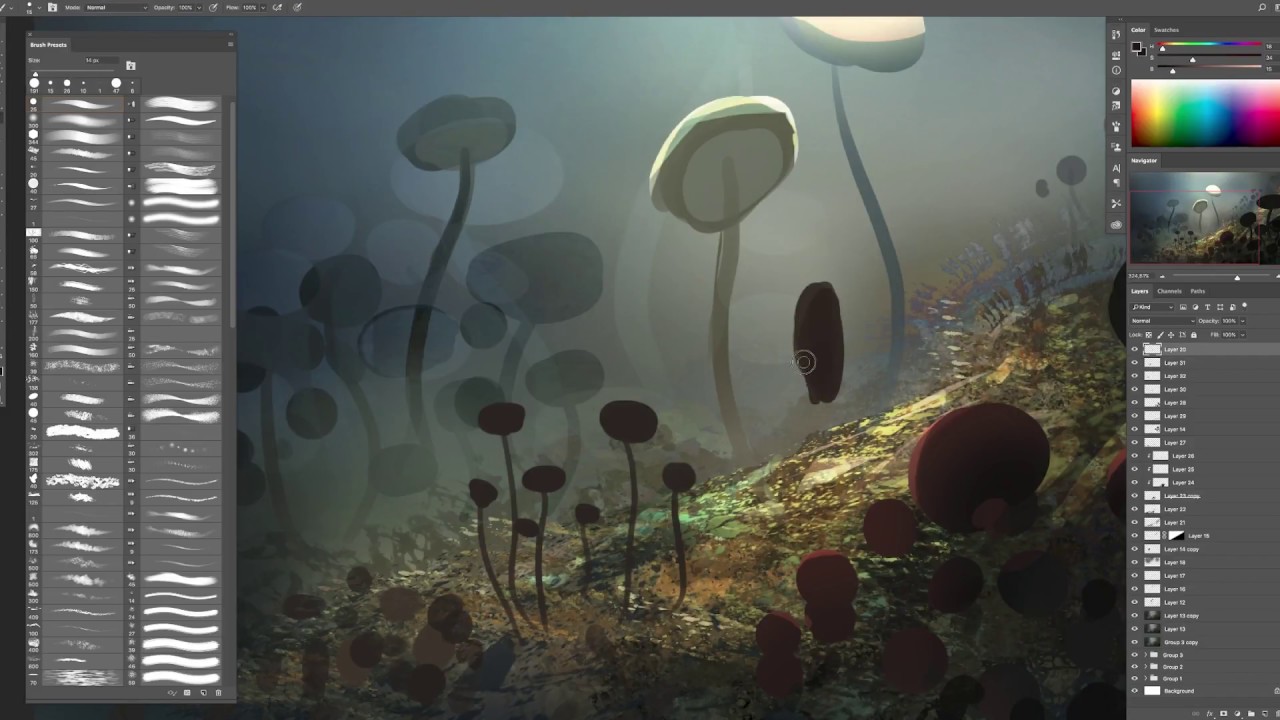Select the 191 recent brush preset
This screenshot has width=1280, height=720.
click(x=34, y=85)
